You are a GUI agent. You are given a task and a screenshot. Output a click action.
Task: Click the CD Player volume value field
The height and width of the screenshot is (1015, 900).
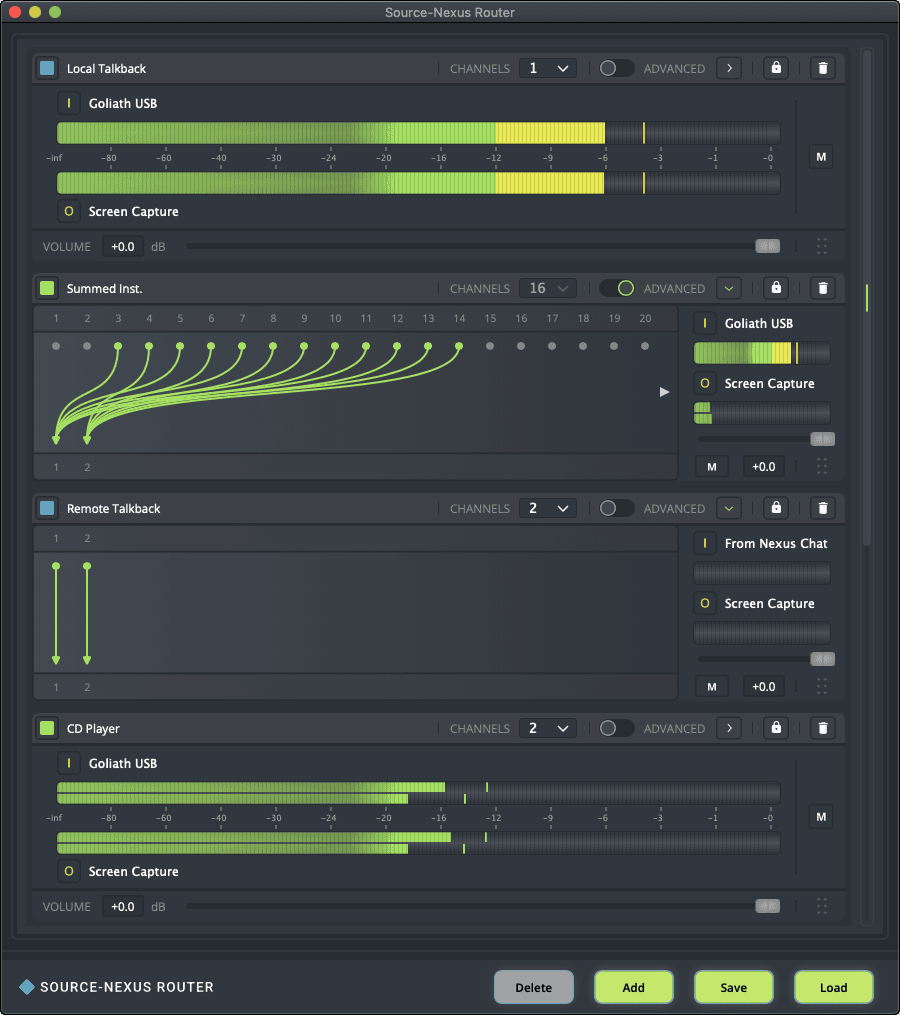point(123,907)
